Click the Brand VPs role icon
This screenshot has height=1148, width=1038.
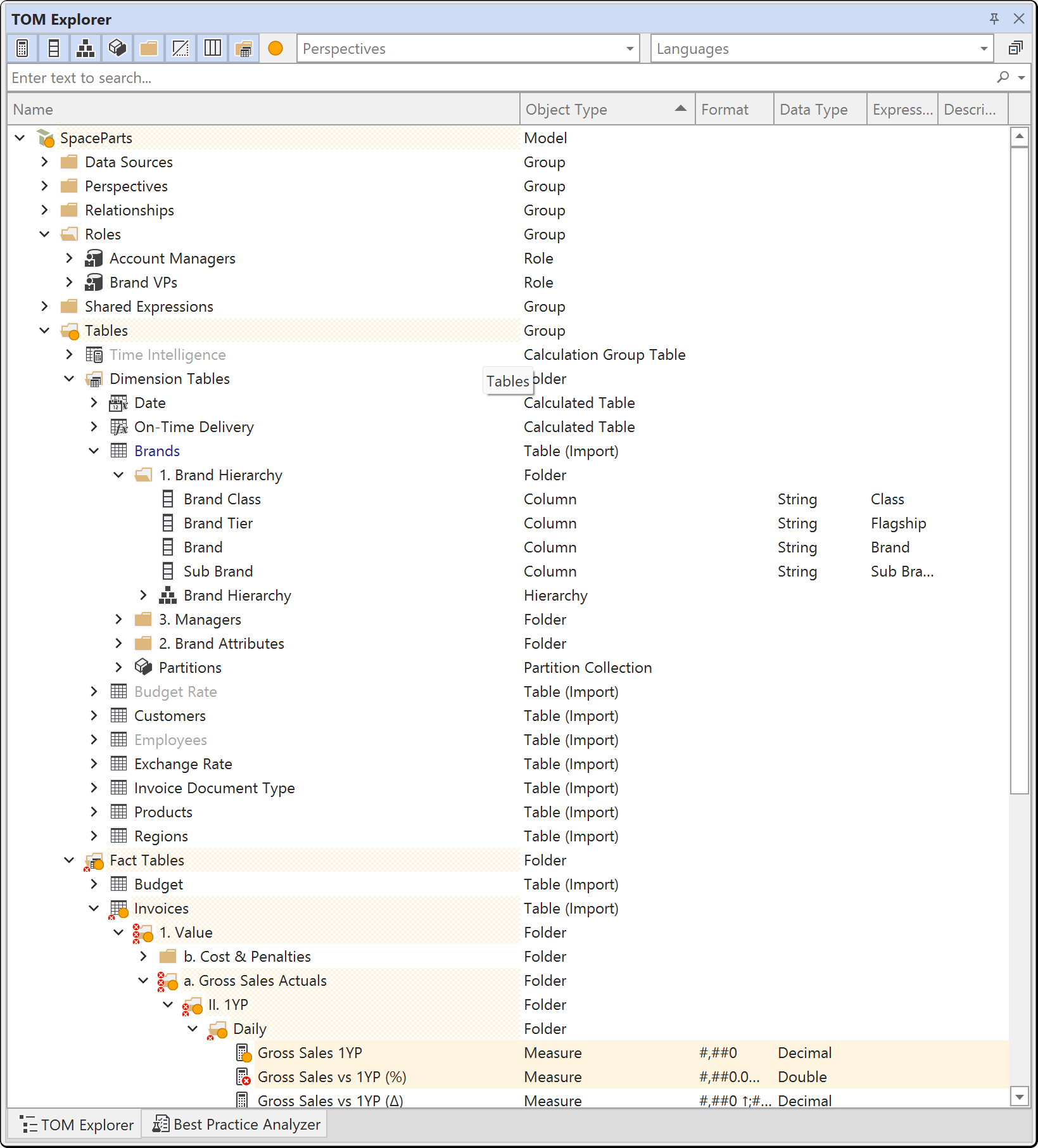click(94, 283)
